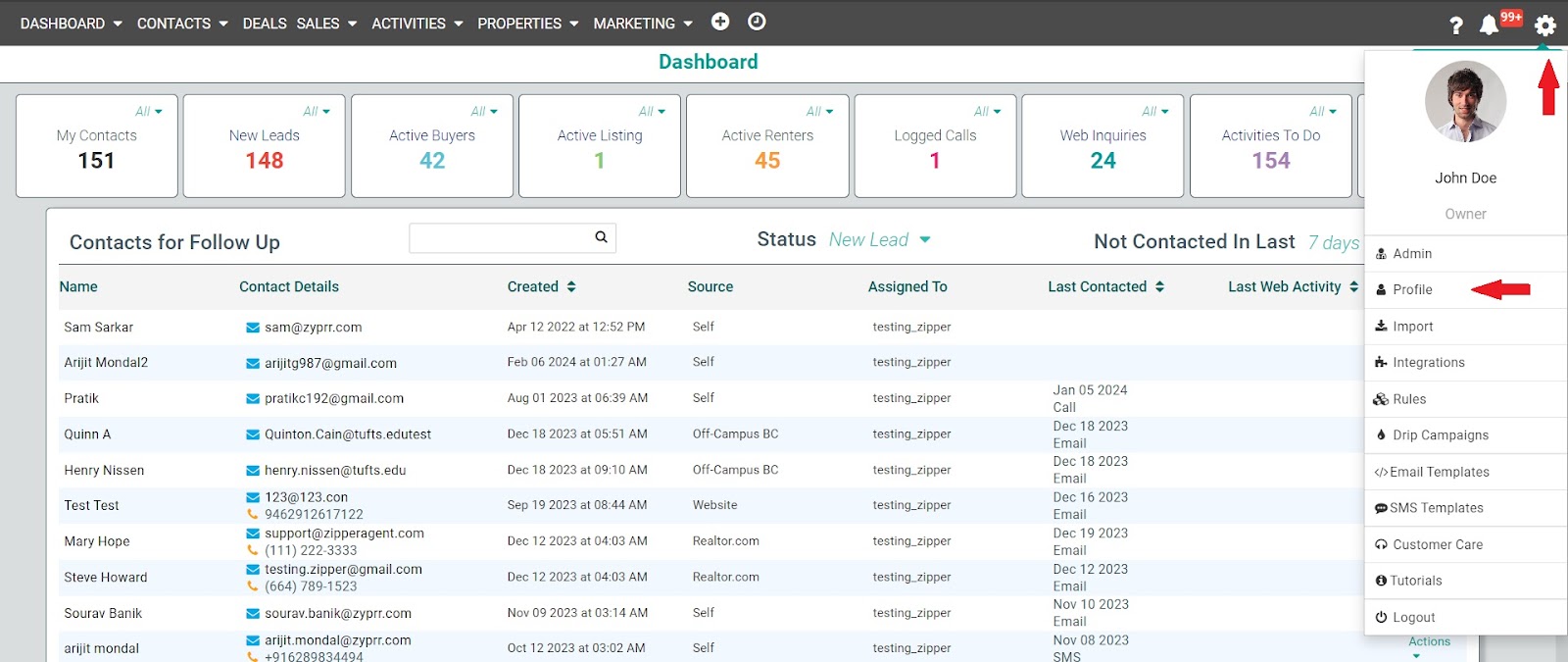Screen dimensions: 1568x662
Task: Open the notifications bell icon
Action: coord(1489,25)
